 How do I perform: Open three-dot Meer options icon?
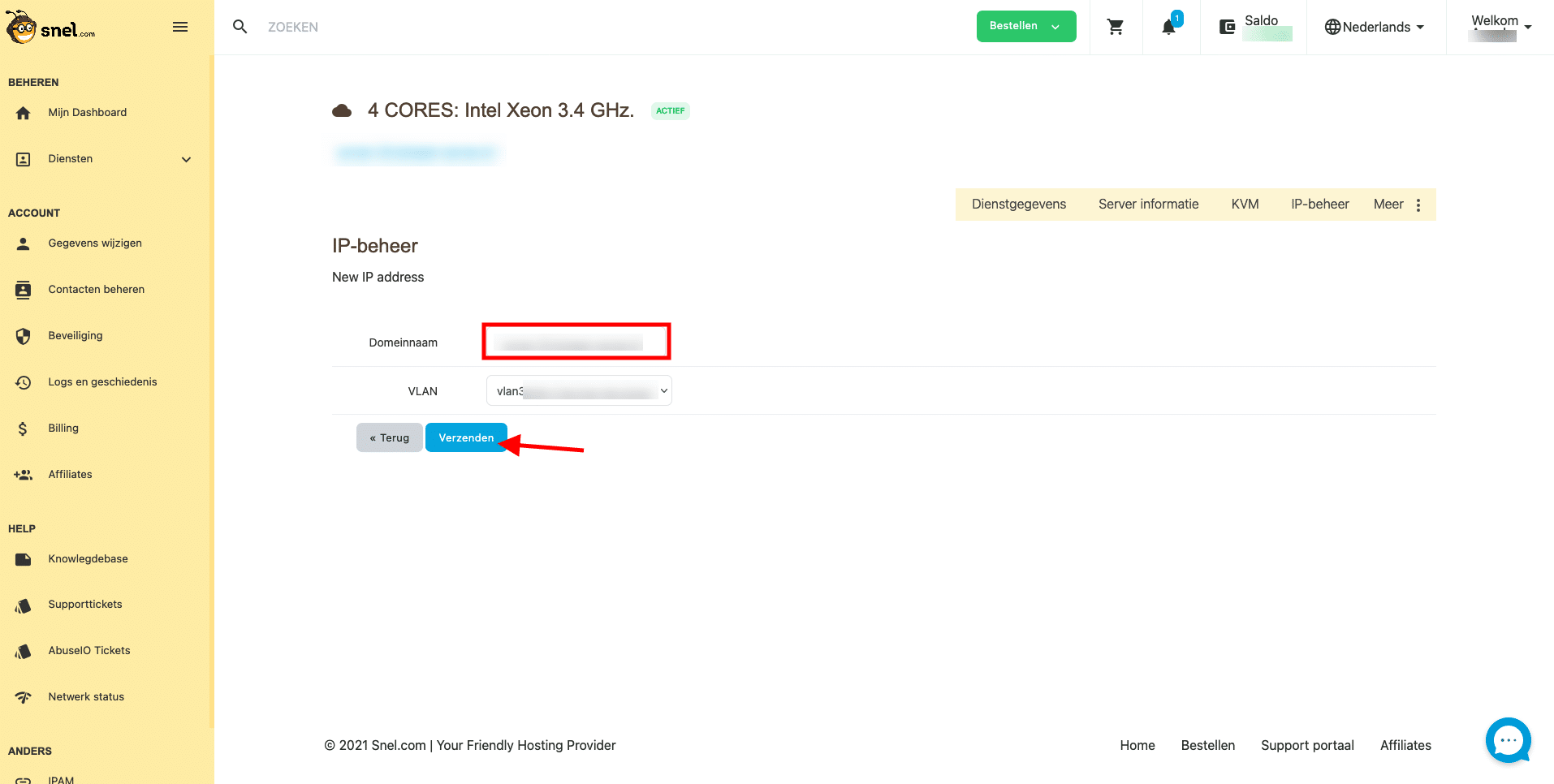1418,205
